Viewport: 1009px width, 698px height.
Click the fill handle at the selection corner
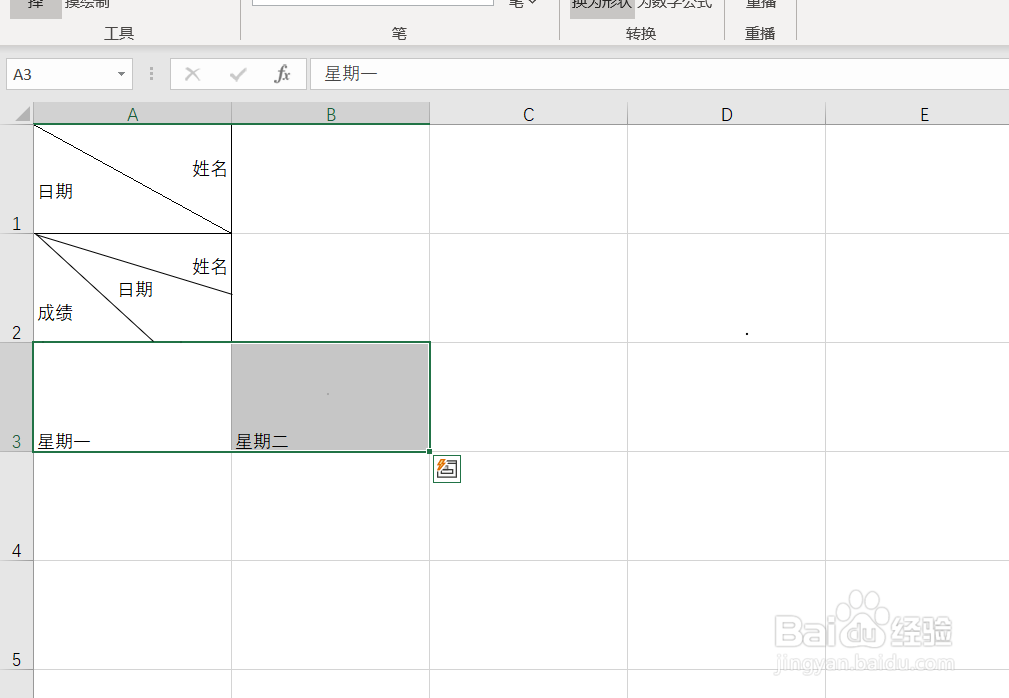coord(429,452)
